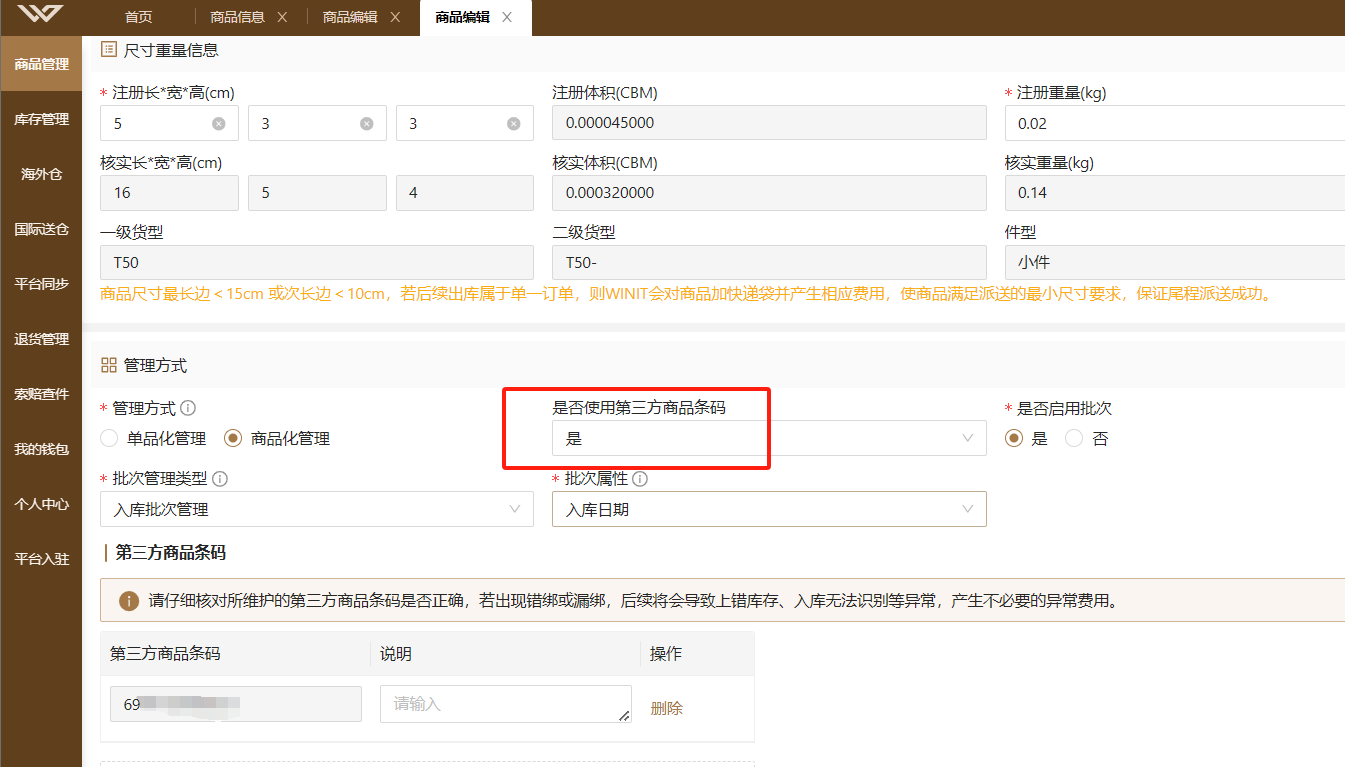The image size is (1345, 767).
Task: Open 平台同步 in the sidebar
Action: pyautogui.click(x=41, y=284)
